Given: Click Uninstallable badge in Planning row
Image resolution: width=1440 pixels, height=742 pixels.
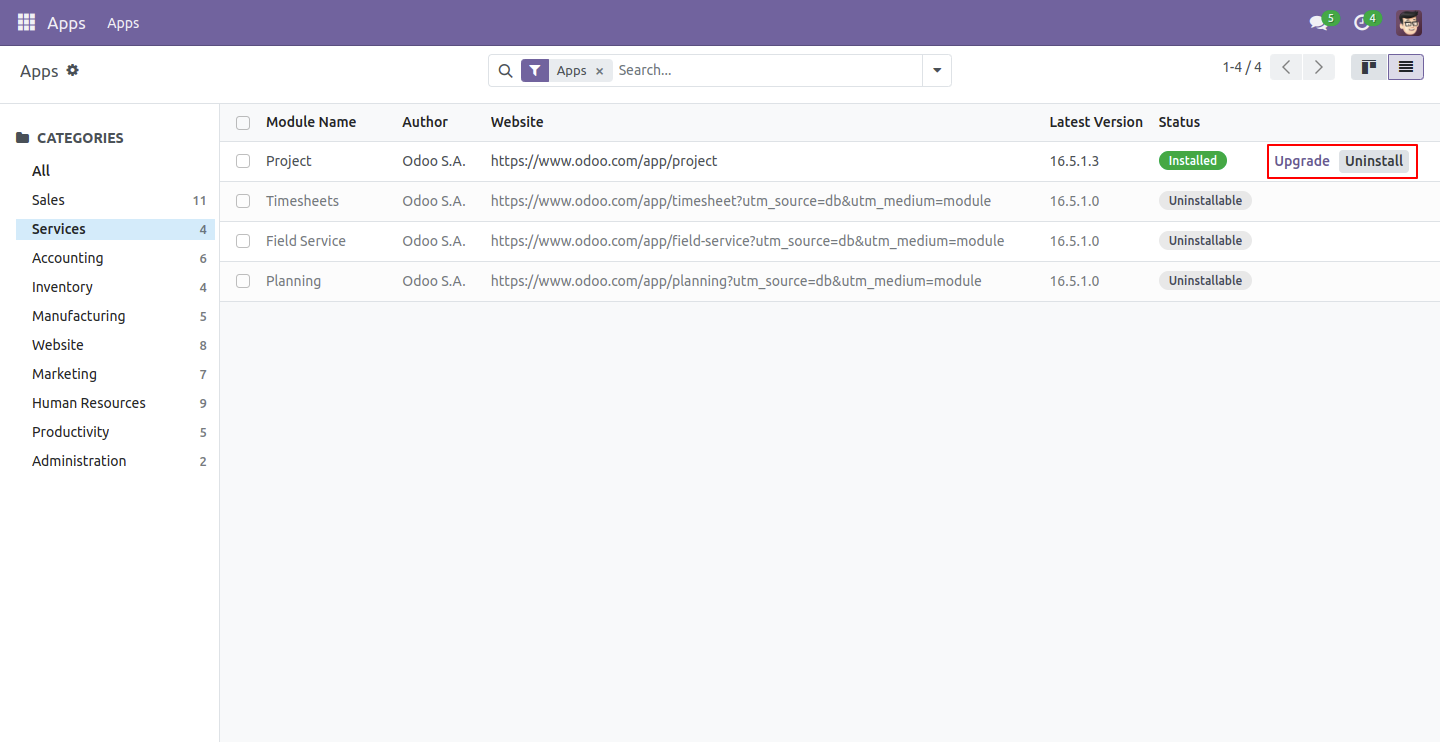Looking at the screenshot, I should coord(1205,281).
